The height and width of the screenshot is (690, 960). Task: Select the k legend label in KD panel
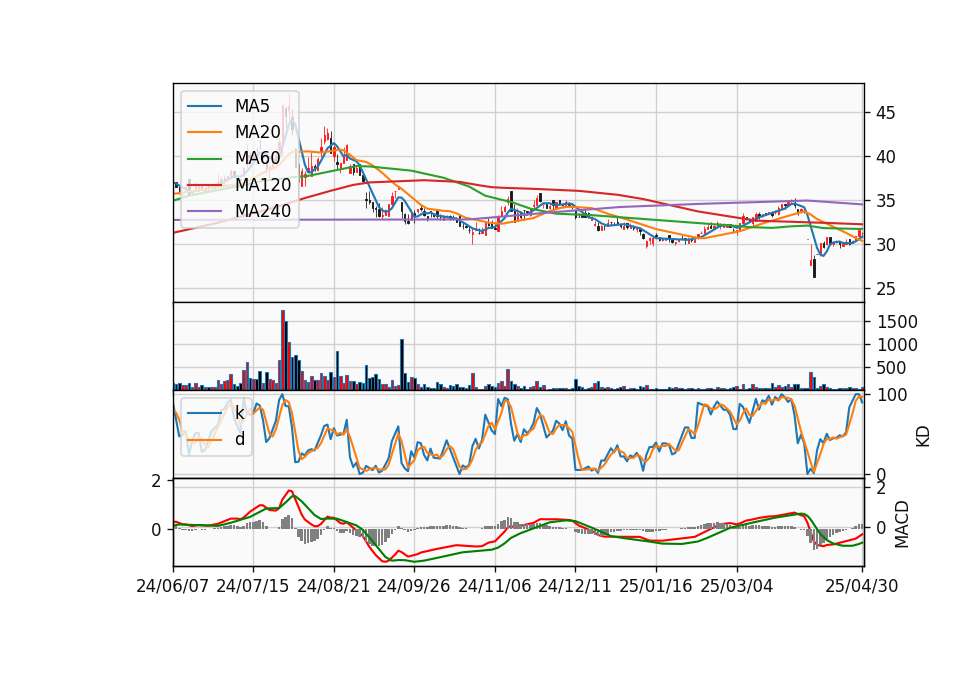click(239, 413)
